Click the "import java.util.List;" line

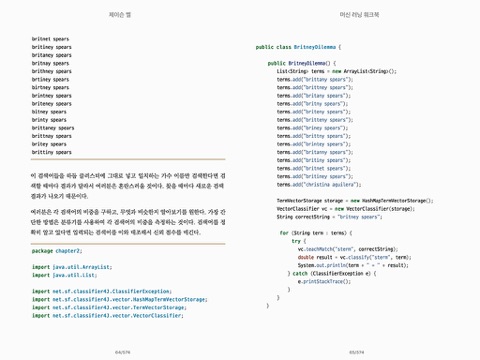tap(65, 275)
